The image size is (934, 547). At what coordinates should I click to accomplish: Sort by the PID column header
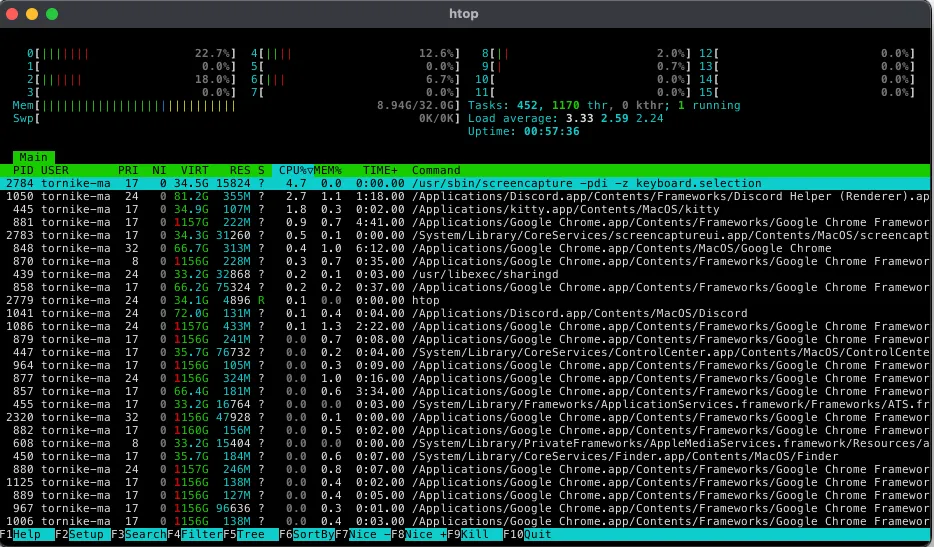click(23, 170)
